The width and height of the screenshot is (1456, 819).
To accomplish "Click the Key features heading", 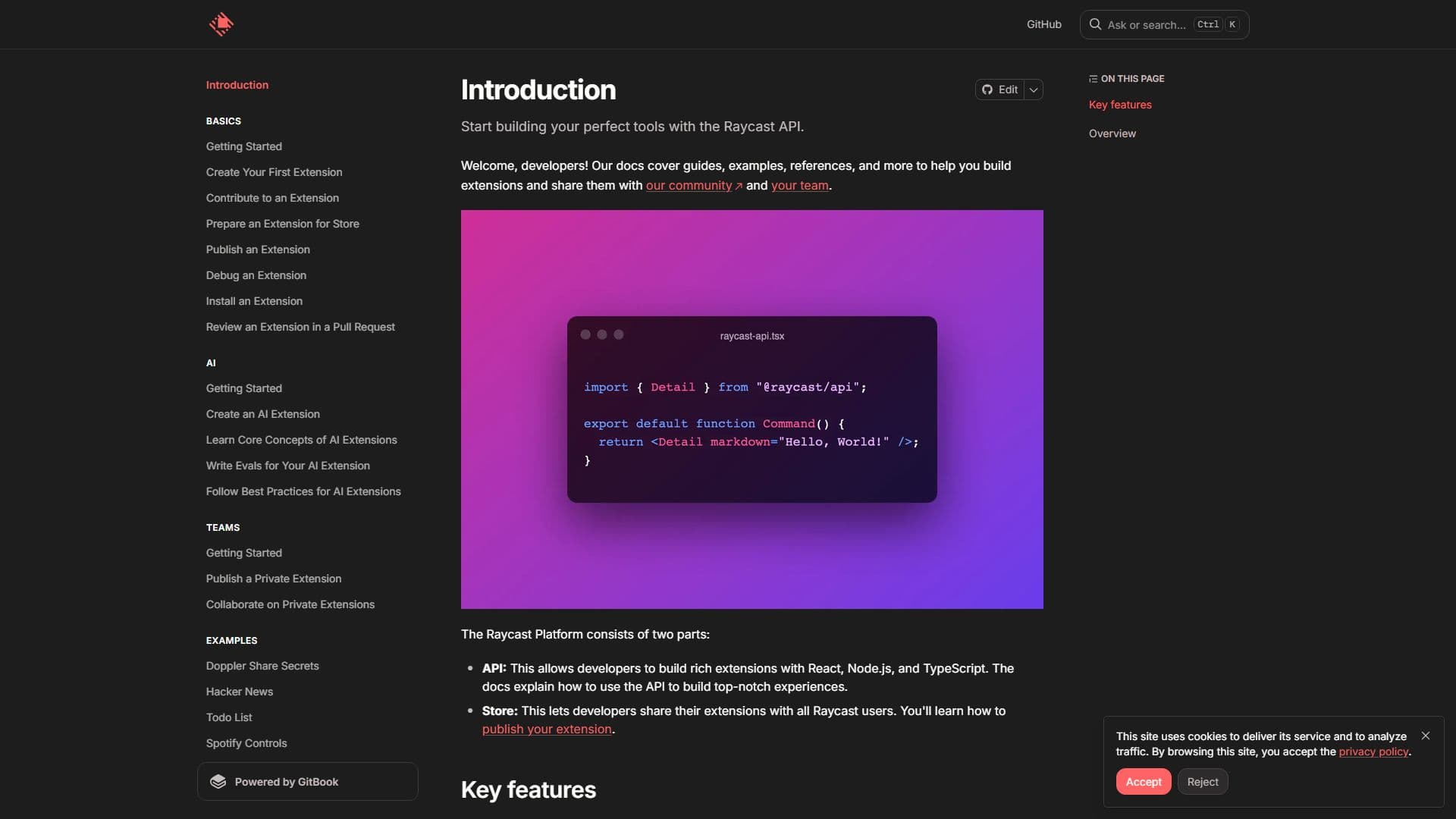I will pyautogui.click(x=529, y=790).
